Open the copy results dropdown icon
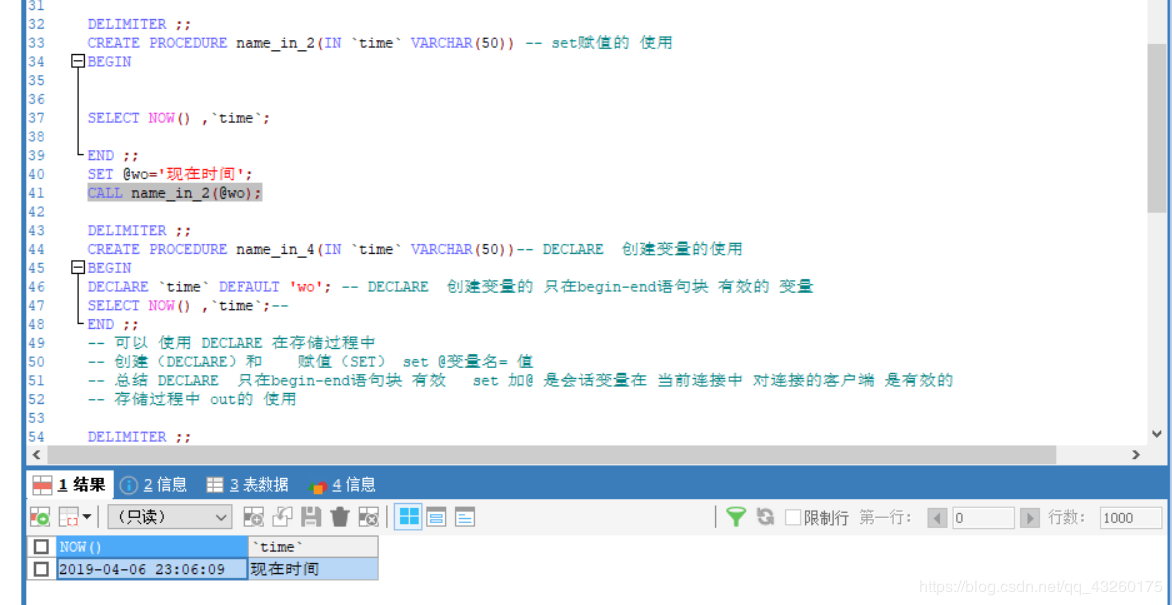1172x605 pixels. tap(75, 517)
